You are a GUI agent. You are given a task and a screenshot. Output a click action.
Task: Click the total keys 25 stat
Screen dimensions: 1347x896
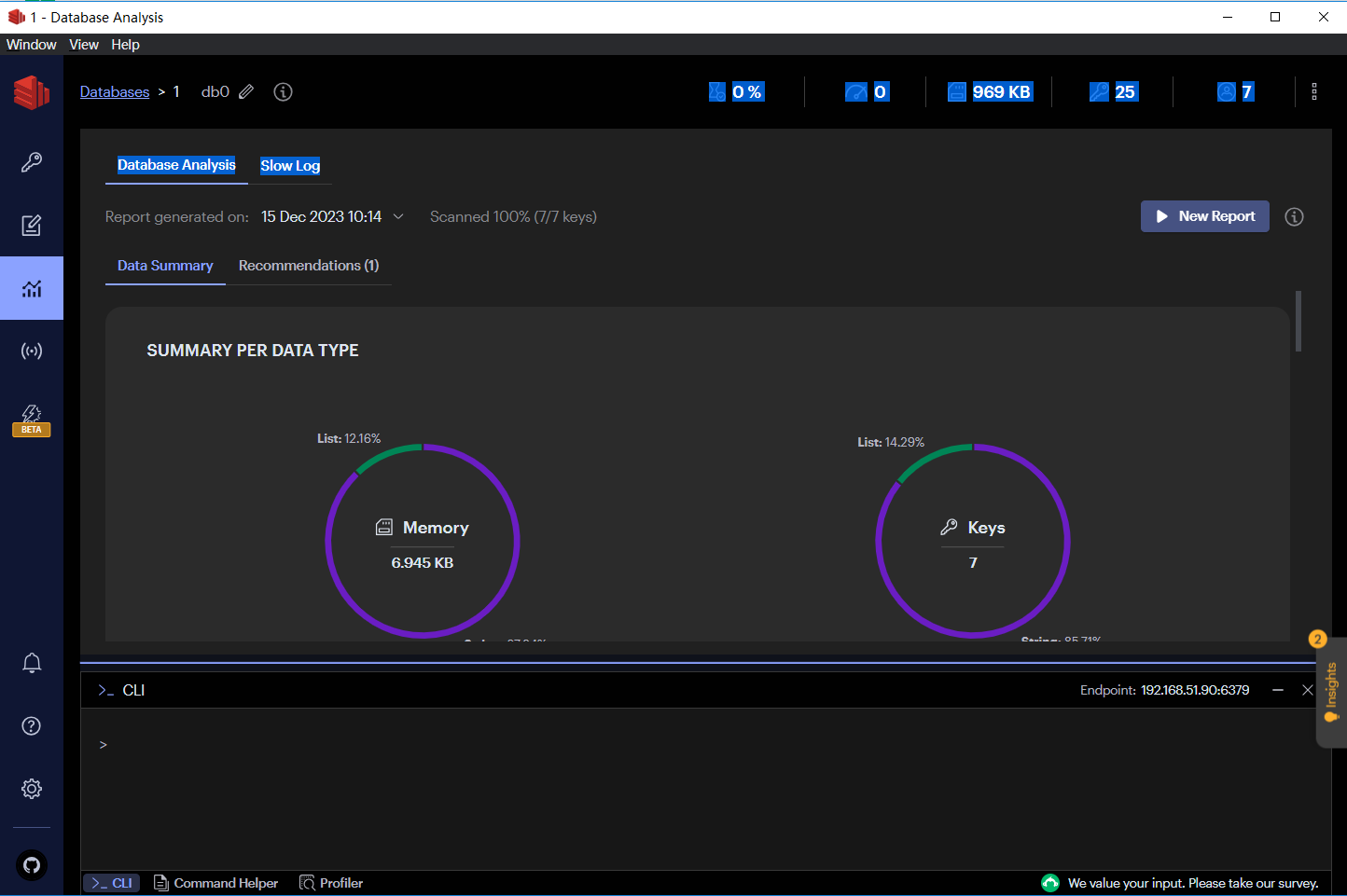point(1113,91)
